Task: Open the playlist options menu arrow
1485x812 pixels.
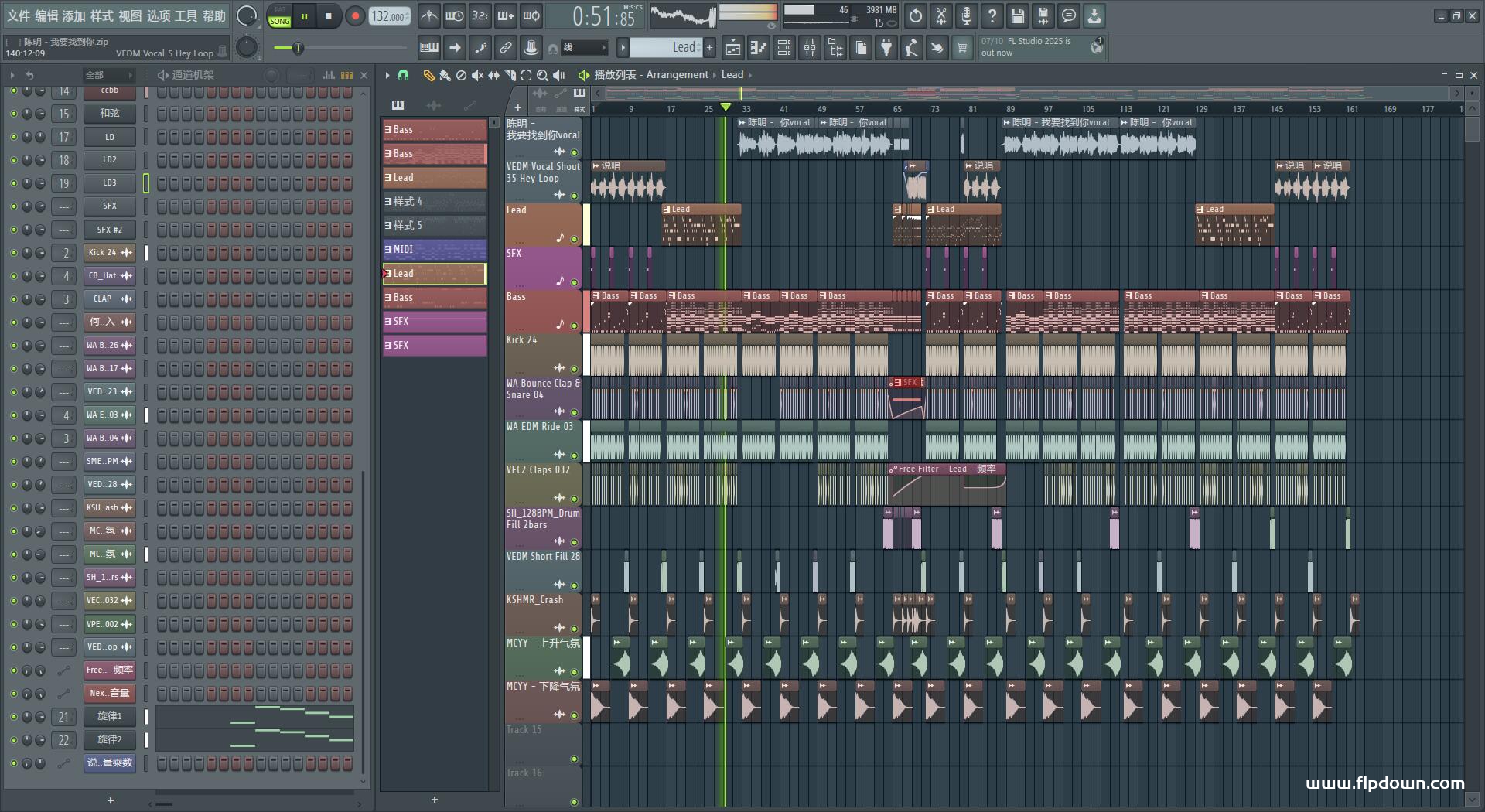Action: click(387, 75)
